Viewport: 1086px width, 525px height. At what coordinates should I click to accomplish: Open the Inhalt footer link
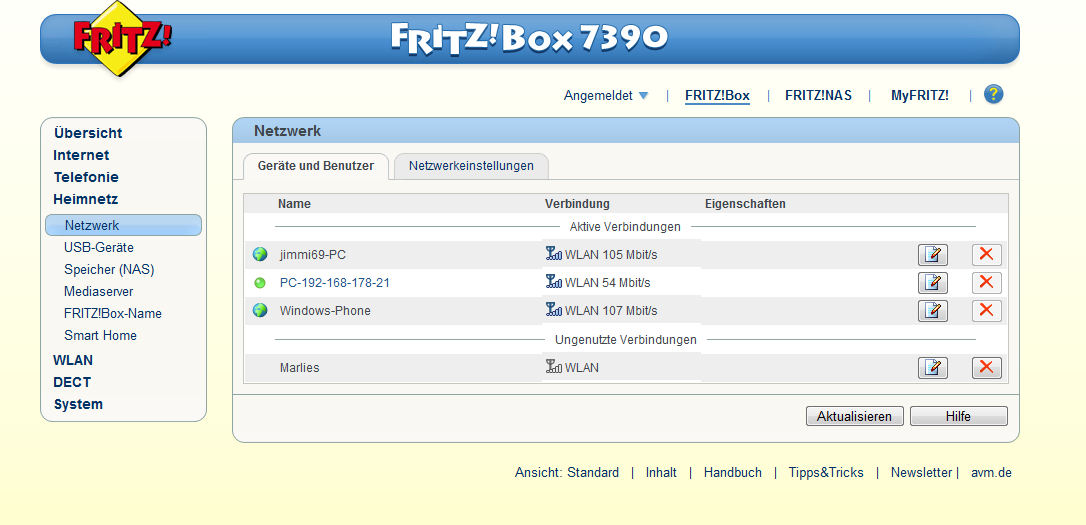coord(661,472)
